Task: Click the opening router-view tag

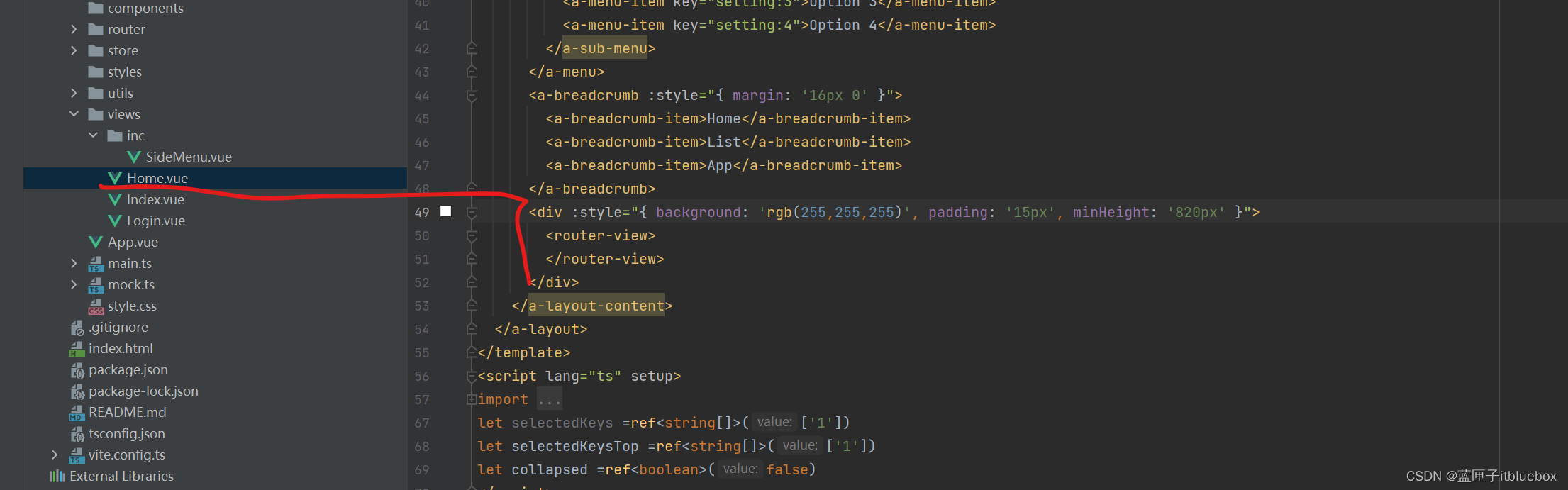Action: (601, 235)
